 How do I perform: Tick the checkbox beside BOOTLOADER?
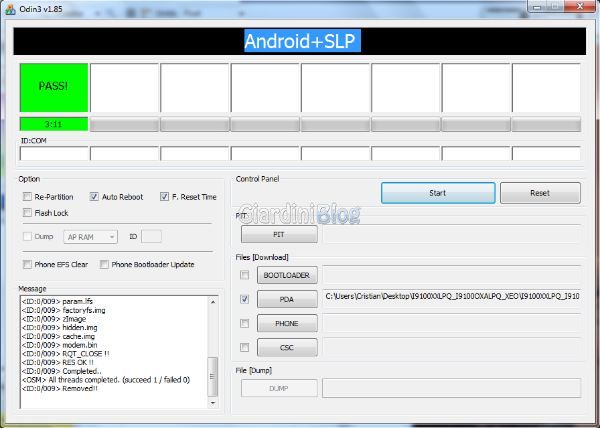[x=244, y=275]
